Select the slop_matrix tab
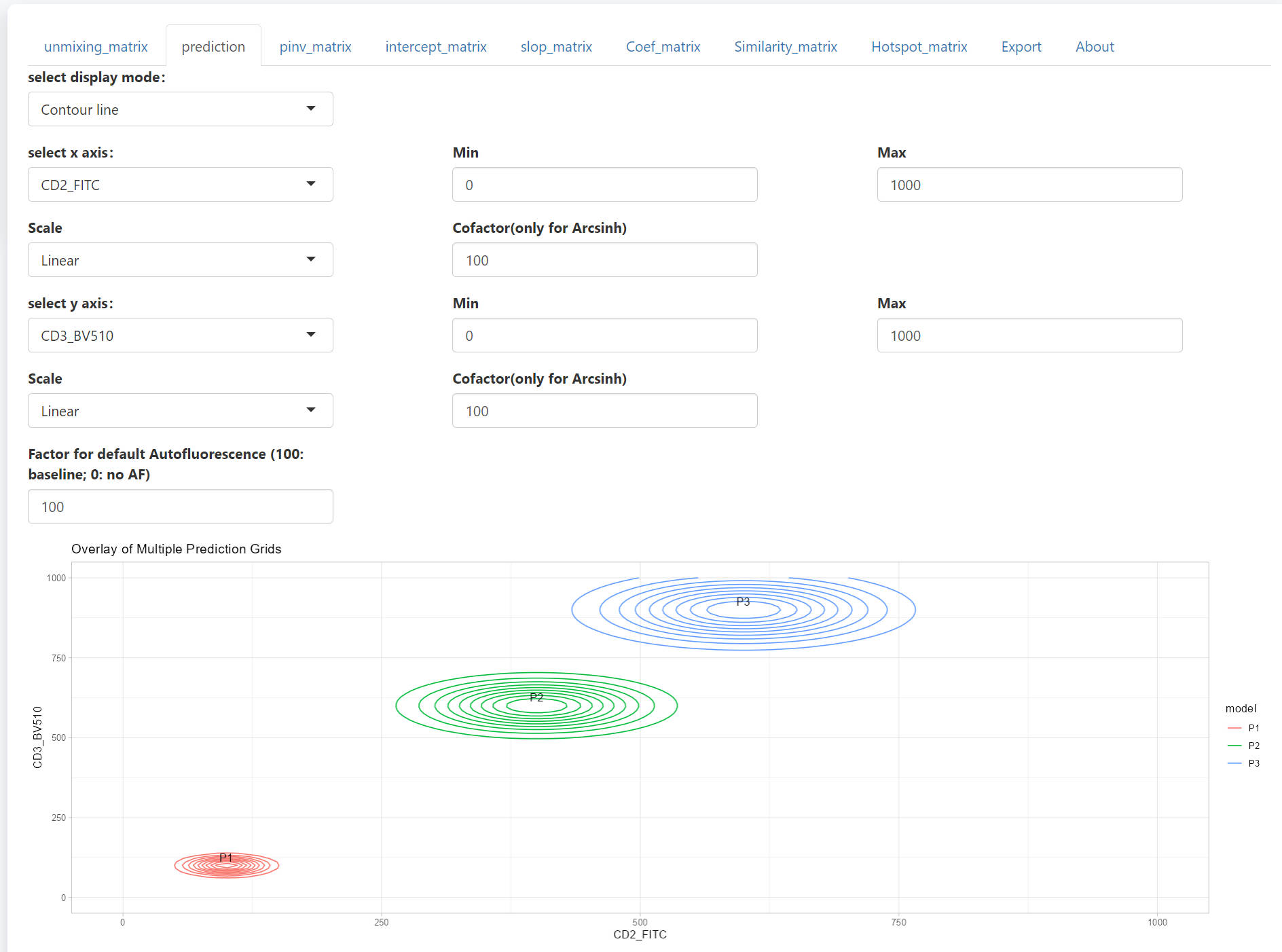Image resolution: width=1282 pixels, height=952 pixels. [x=556, y=47]
